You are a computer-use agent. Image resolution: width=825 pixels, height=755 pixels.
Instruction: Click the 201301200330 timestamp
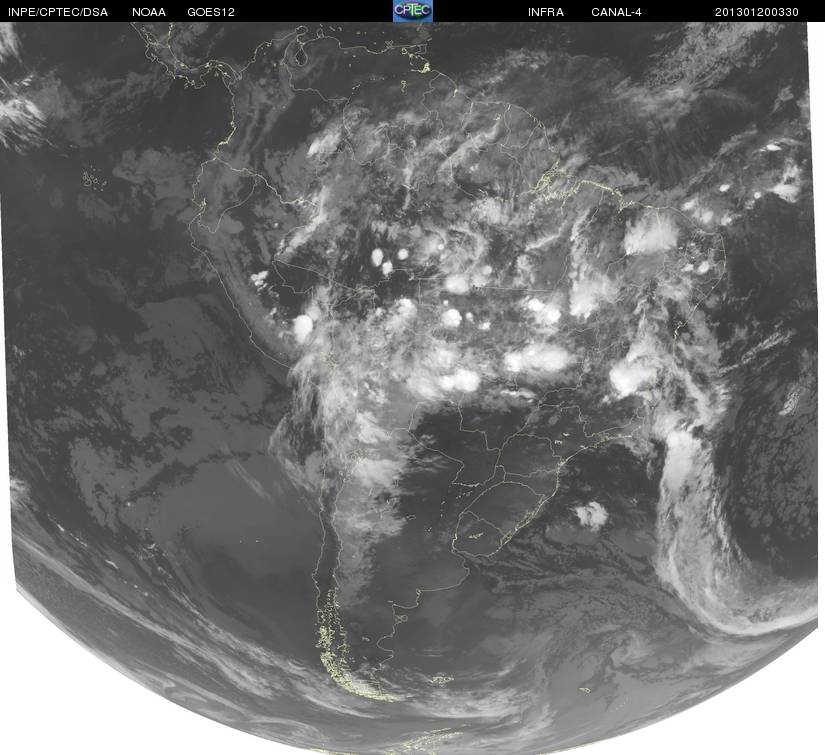tap(757, 12)
